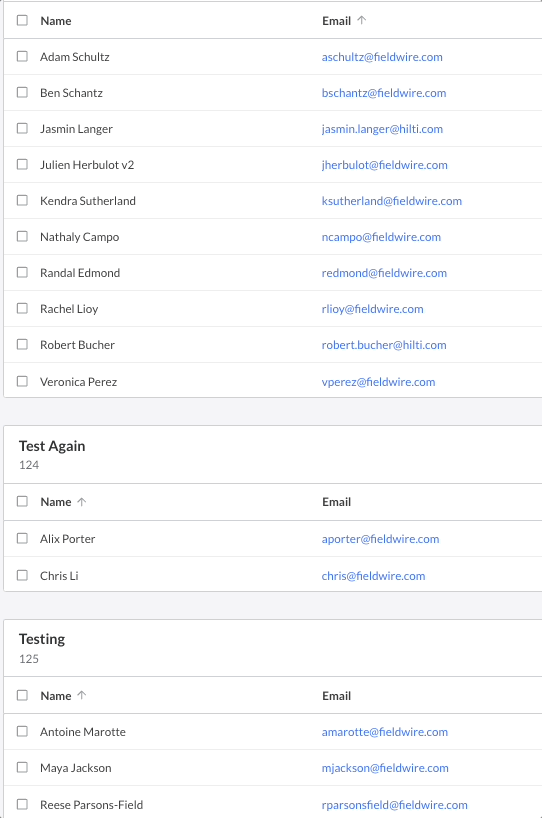This screenshot has width=542, height=818.
Task: Toggle the select-all checkbox in the Test Again header
Action: (x=22, y=501)
